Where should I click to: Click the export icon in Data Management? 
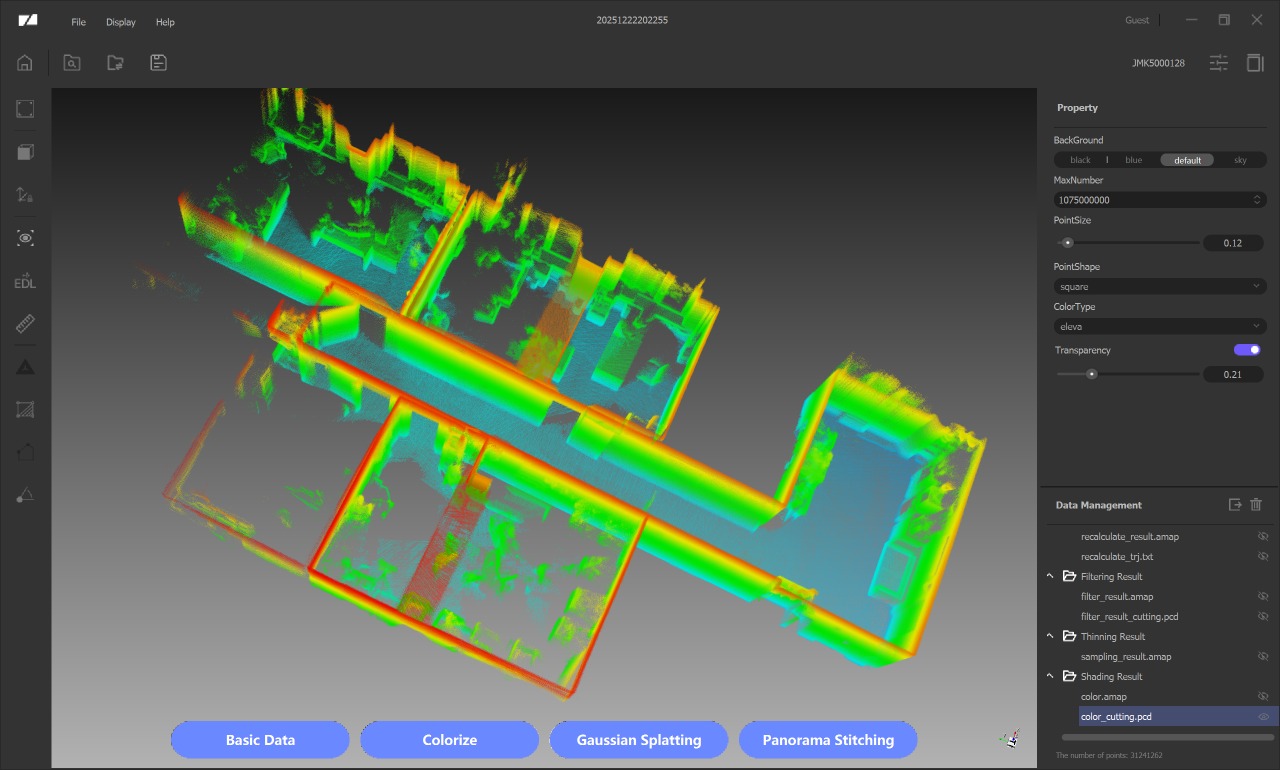point(1235,505)
